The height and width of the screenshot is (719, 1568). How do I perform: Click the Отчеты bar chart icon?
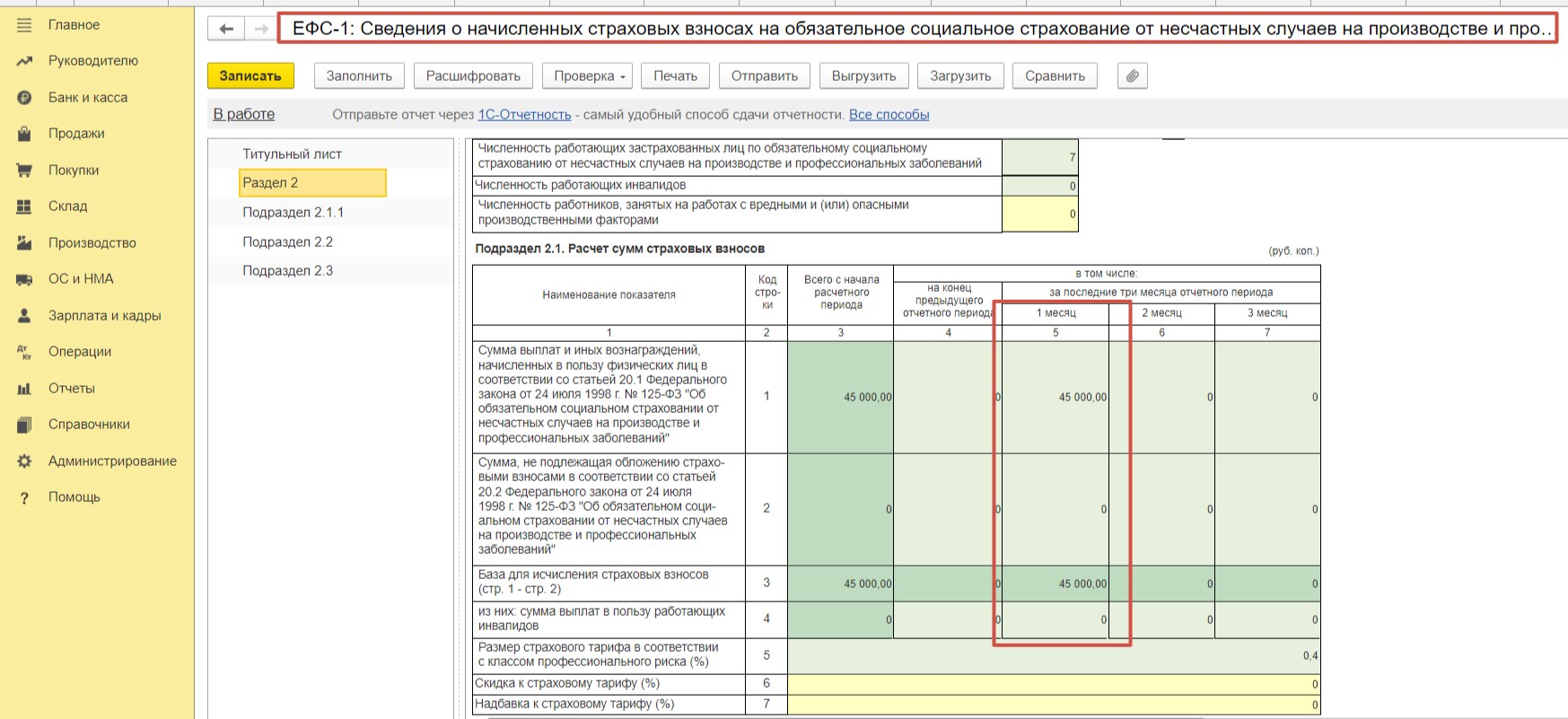coord(24,389)
